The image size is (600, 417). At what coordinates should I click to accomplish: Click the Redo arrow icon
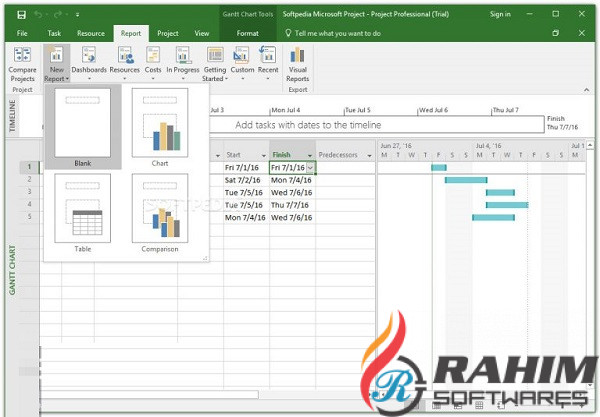click(58, 15)
